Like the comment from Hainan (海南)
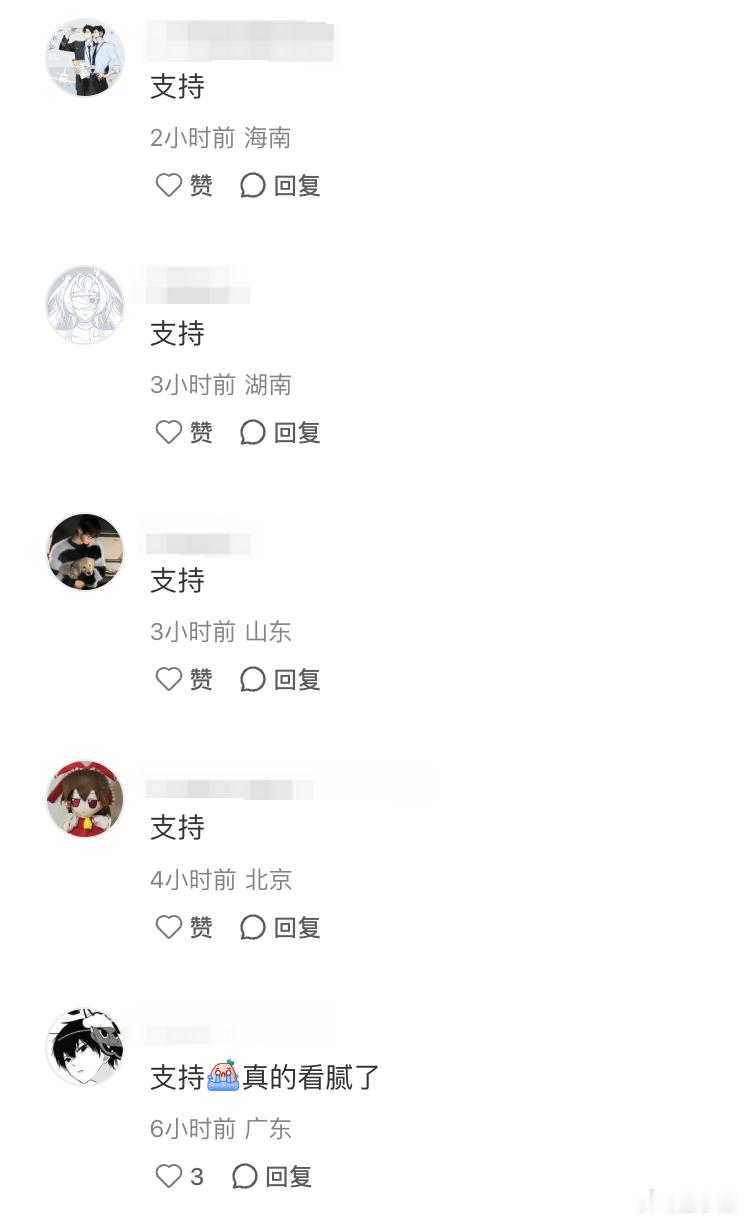 (x=184, y=185)
